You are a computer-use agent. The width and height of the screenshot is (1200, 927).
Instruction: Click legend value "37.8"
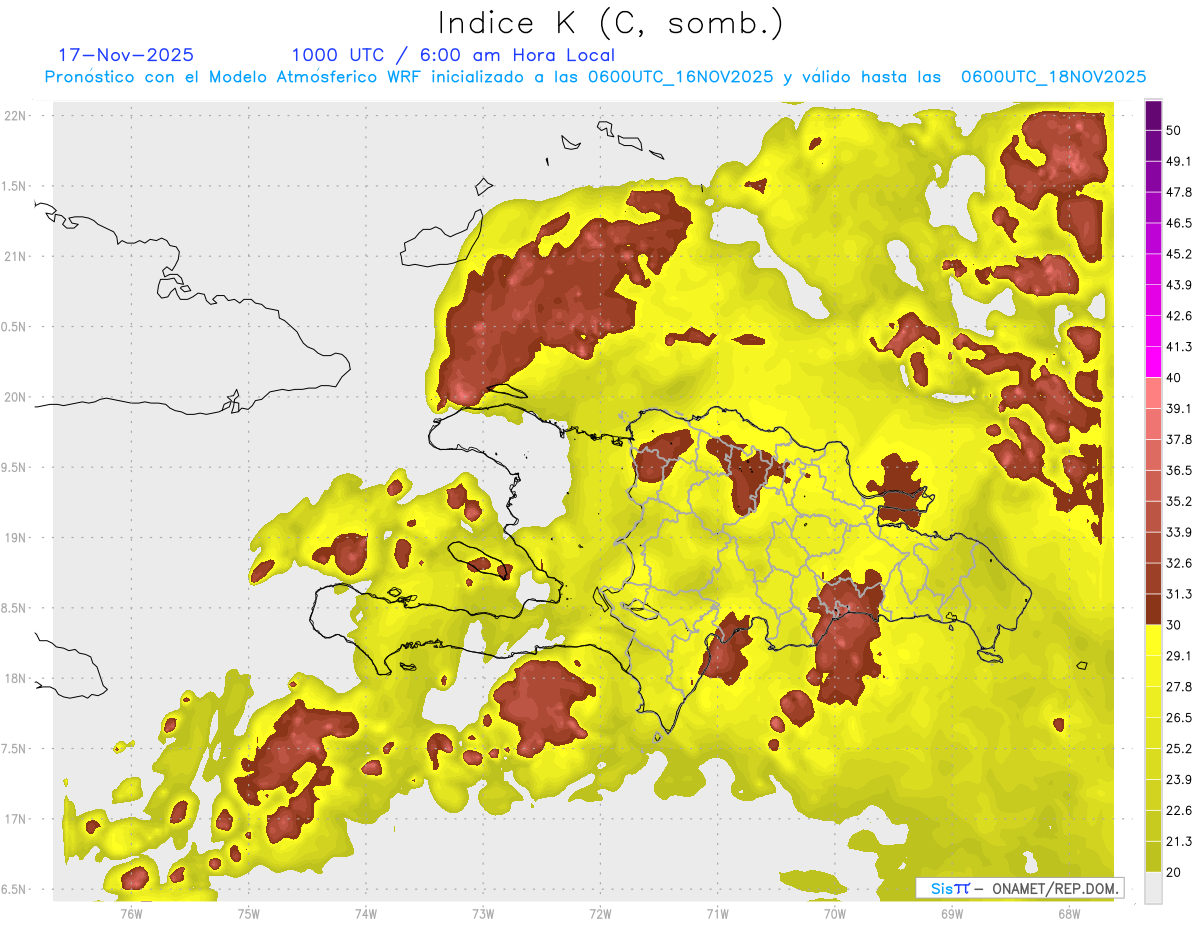coord(1179,439)
